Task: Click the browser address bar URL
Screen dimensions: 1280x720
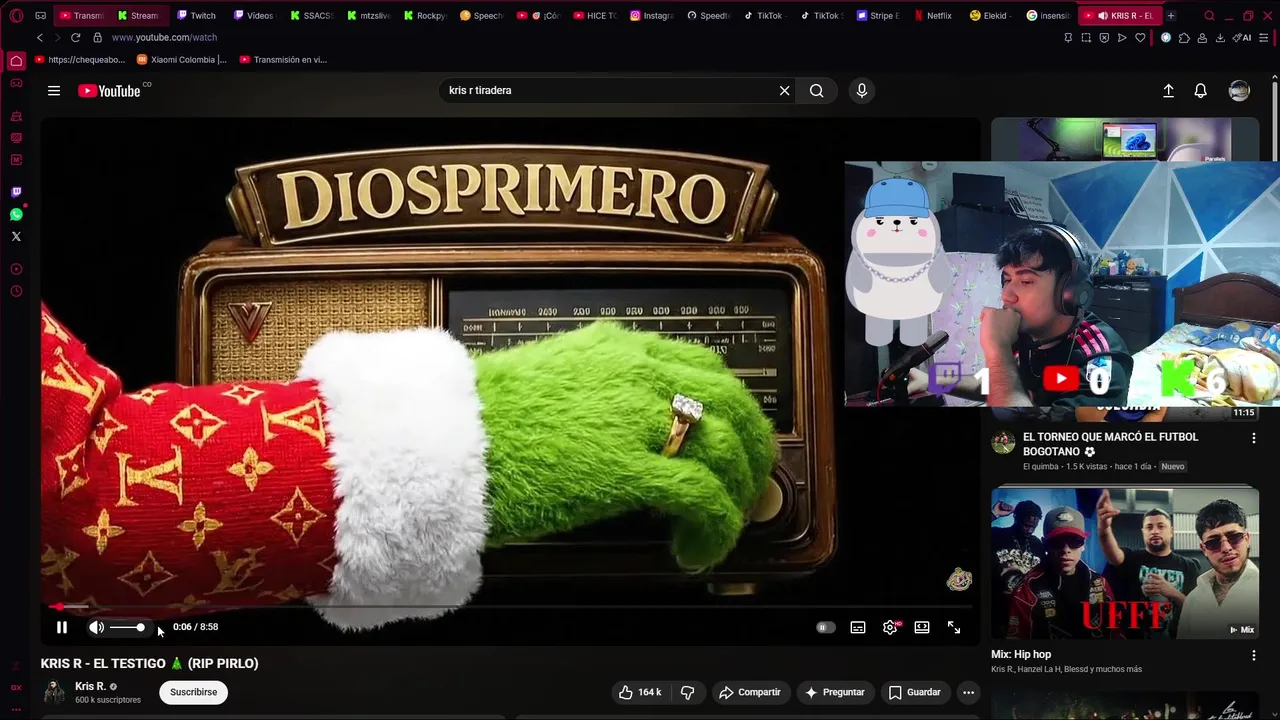Action: coord(164,37)
